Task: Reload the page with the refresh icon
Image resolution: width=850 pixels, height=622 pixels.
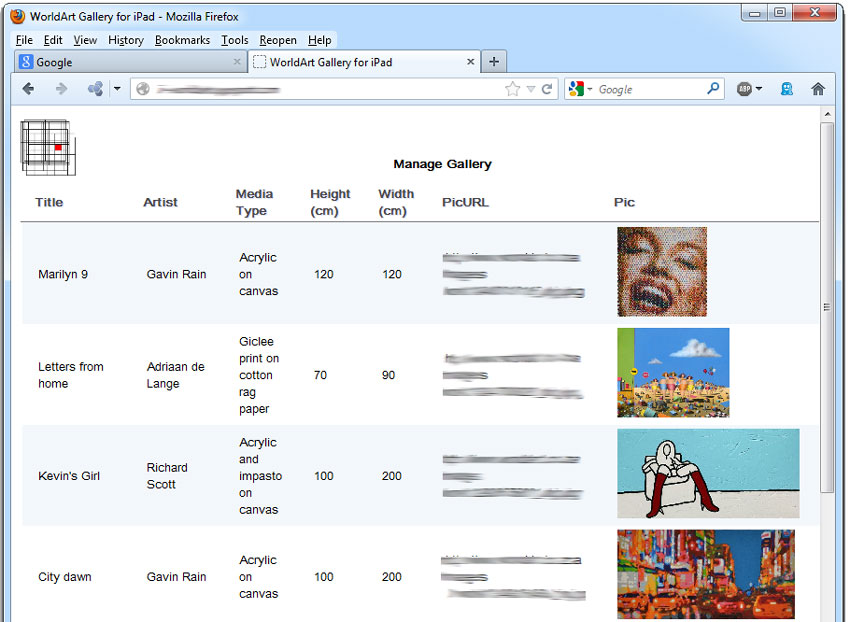Action: (x=547, y=89)
